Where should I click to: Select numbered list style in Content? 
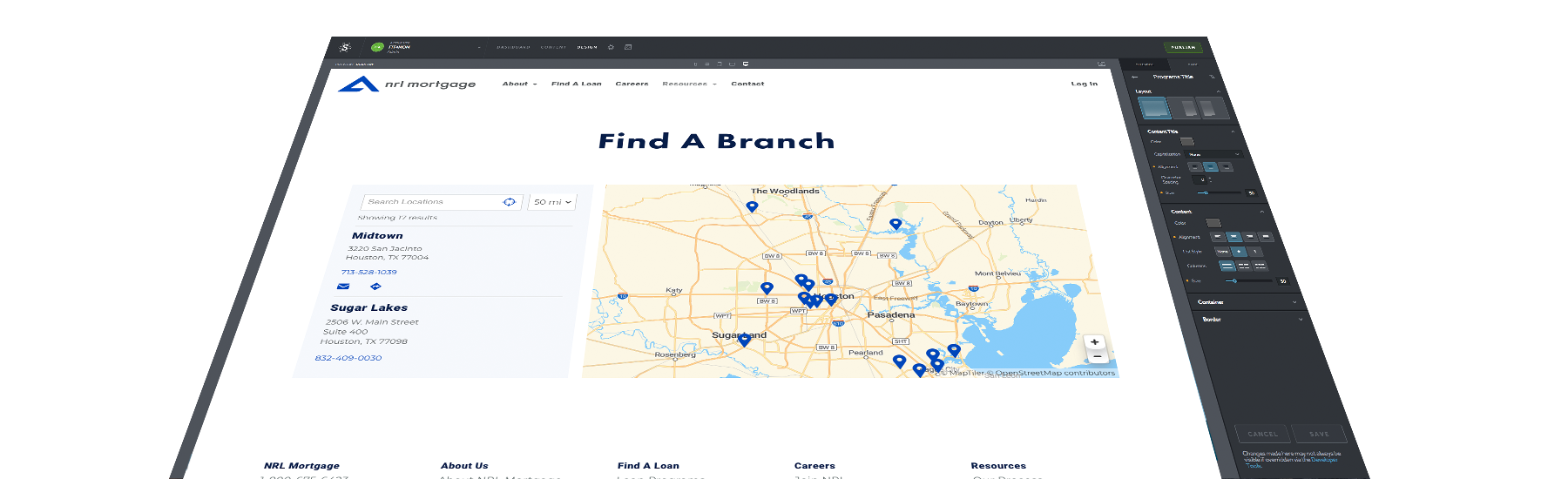pyautogui.click(x=1255, y=252)
